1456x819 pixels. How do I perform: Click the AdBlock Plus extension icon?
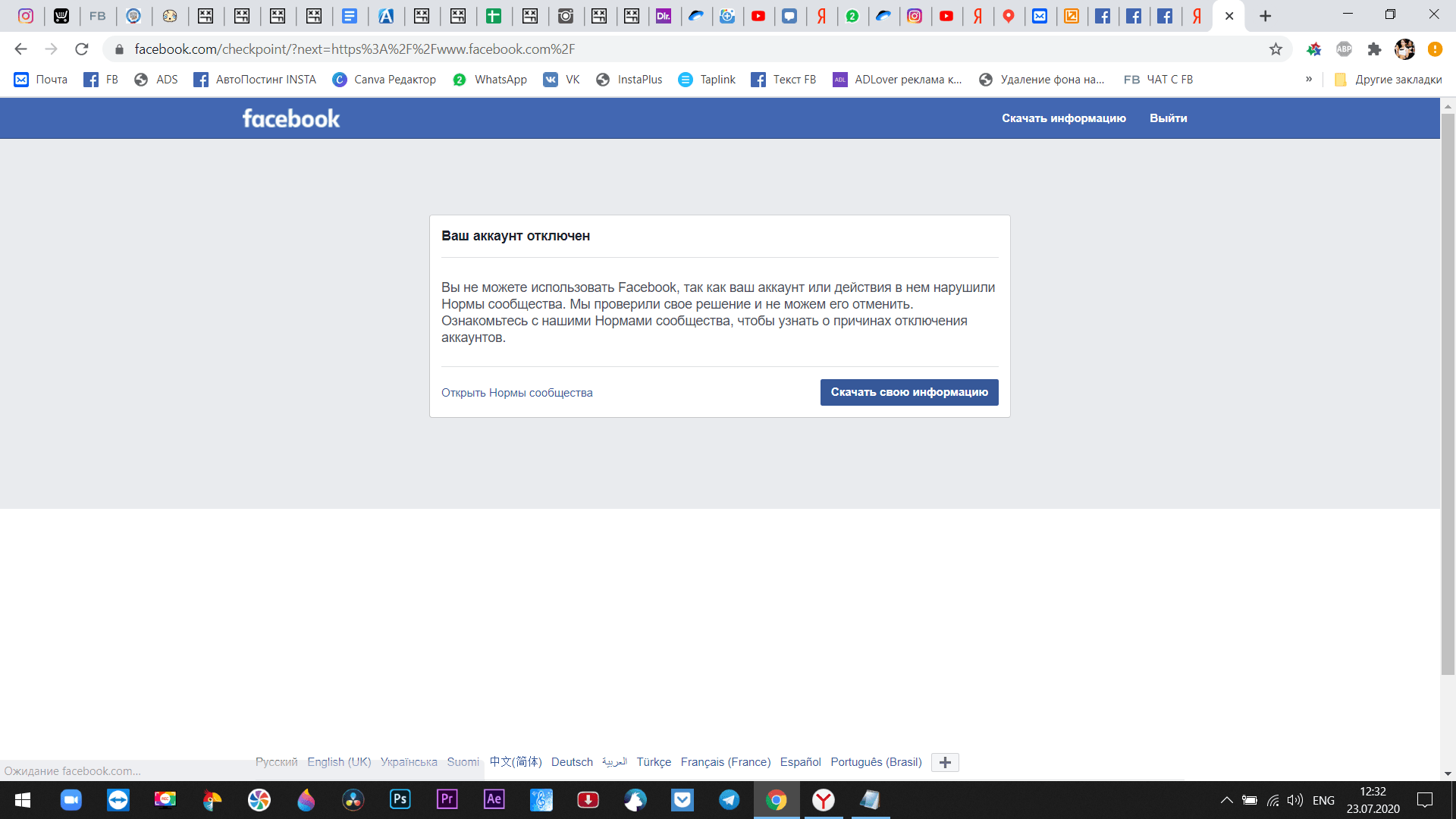pos(1344,49)
